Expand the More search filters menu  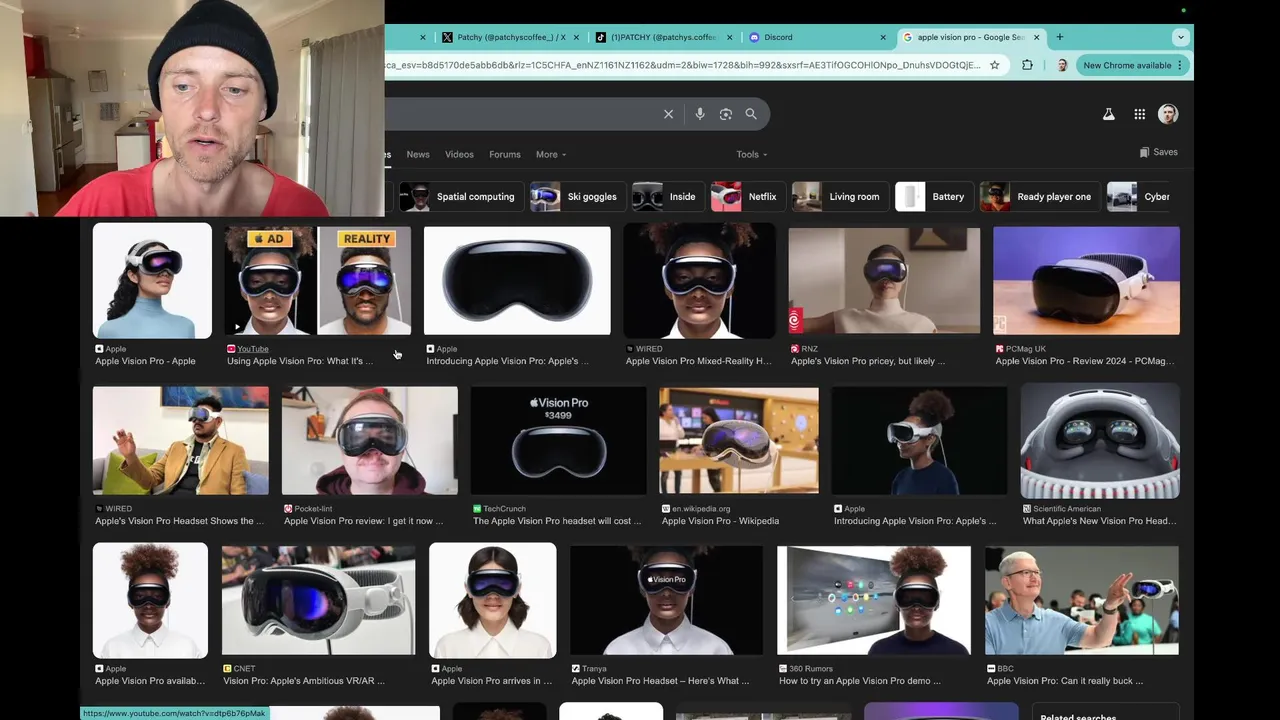pos(551,154)
